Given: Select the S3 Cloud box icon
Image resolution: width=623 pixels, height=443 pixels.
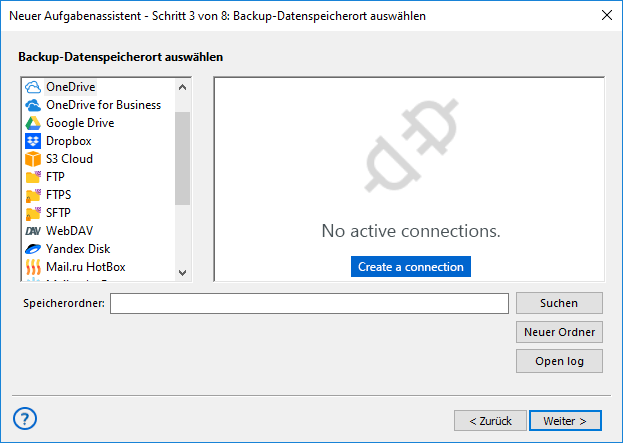Looking at the screenshot, I should point(33,159).
